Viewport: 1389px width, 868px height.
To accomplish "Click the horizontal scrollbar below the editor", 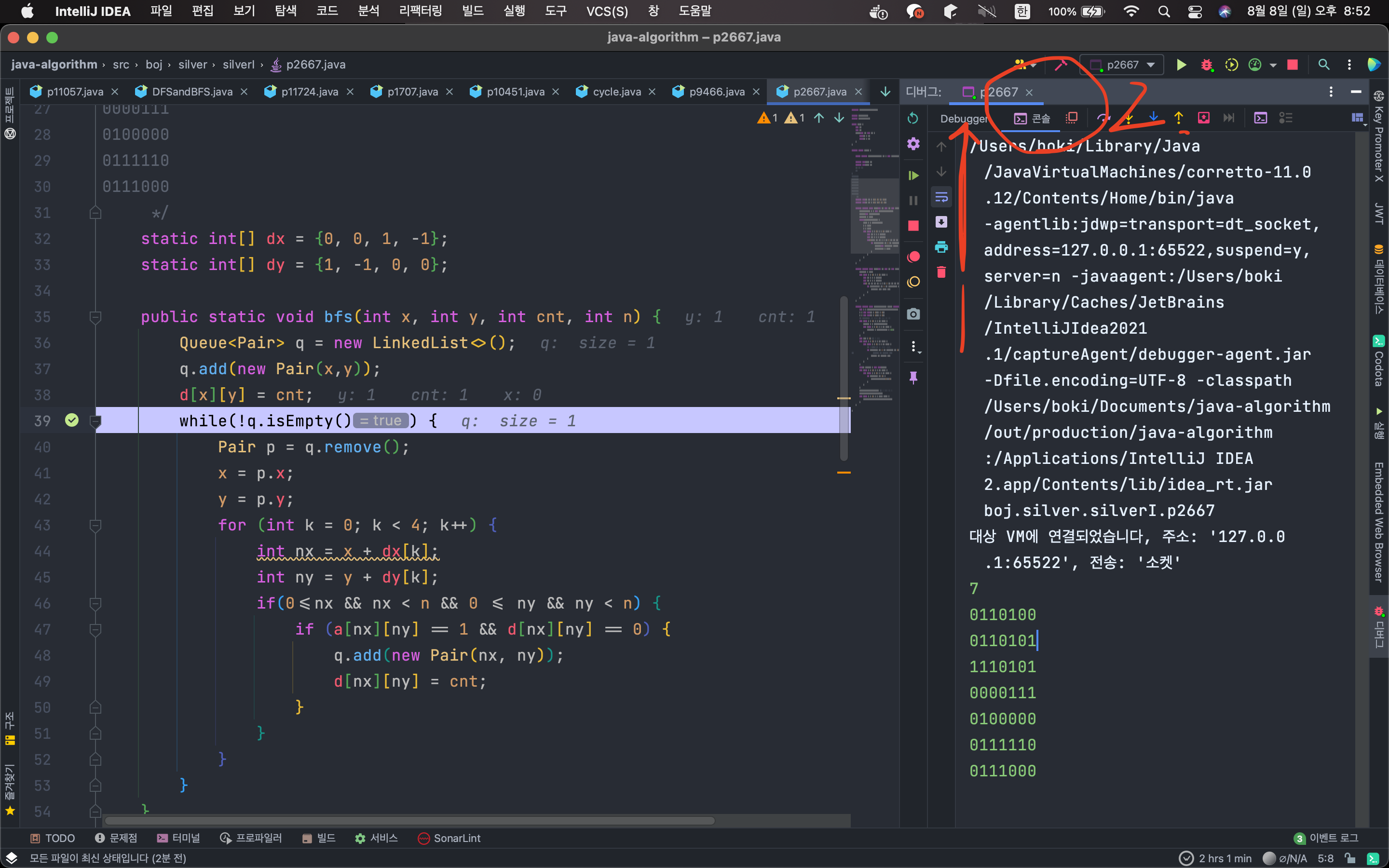I will (409, 821).
